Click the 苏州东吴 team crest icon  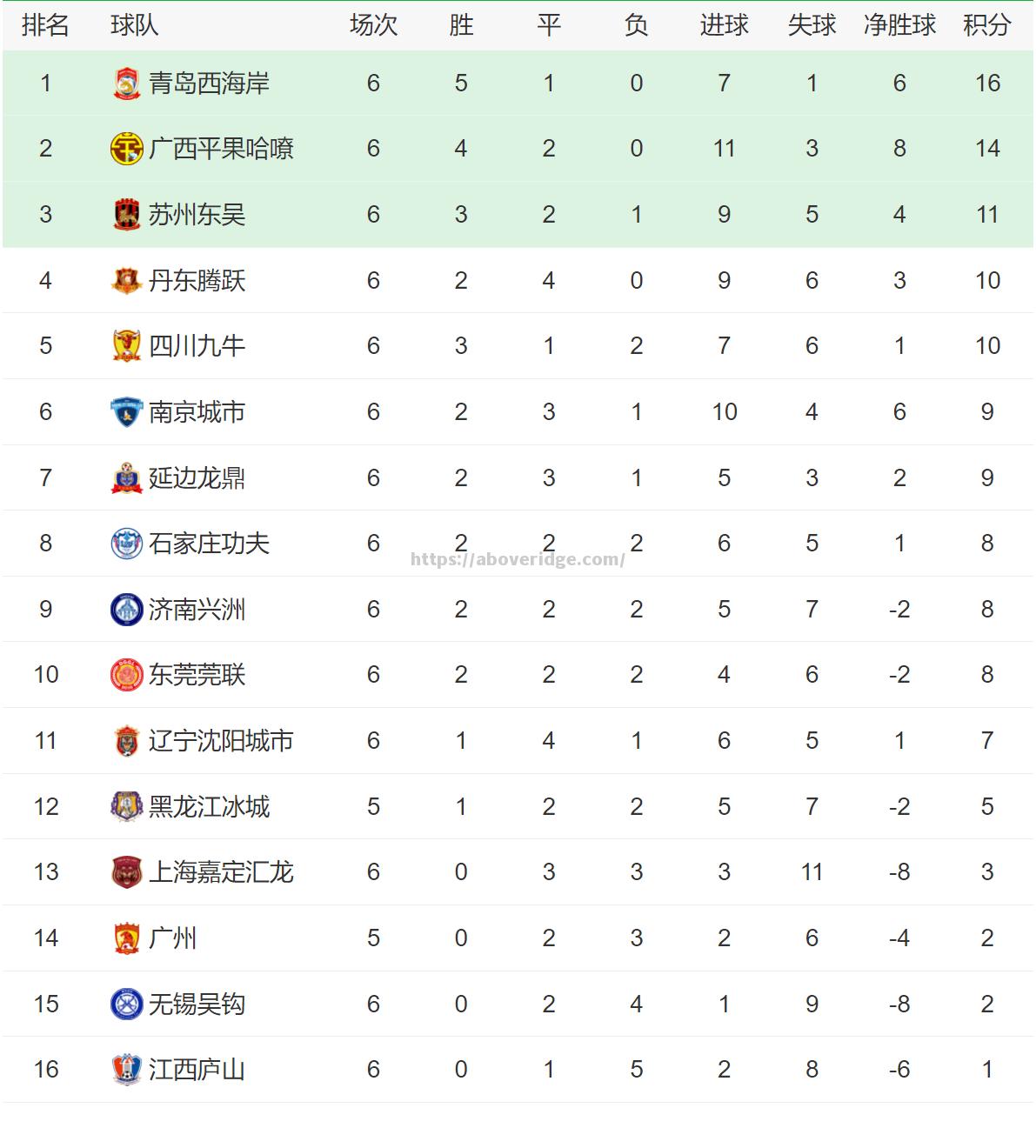127,215
